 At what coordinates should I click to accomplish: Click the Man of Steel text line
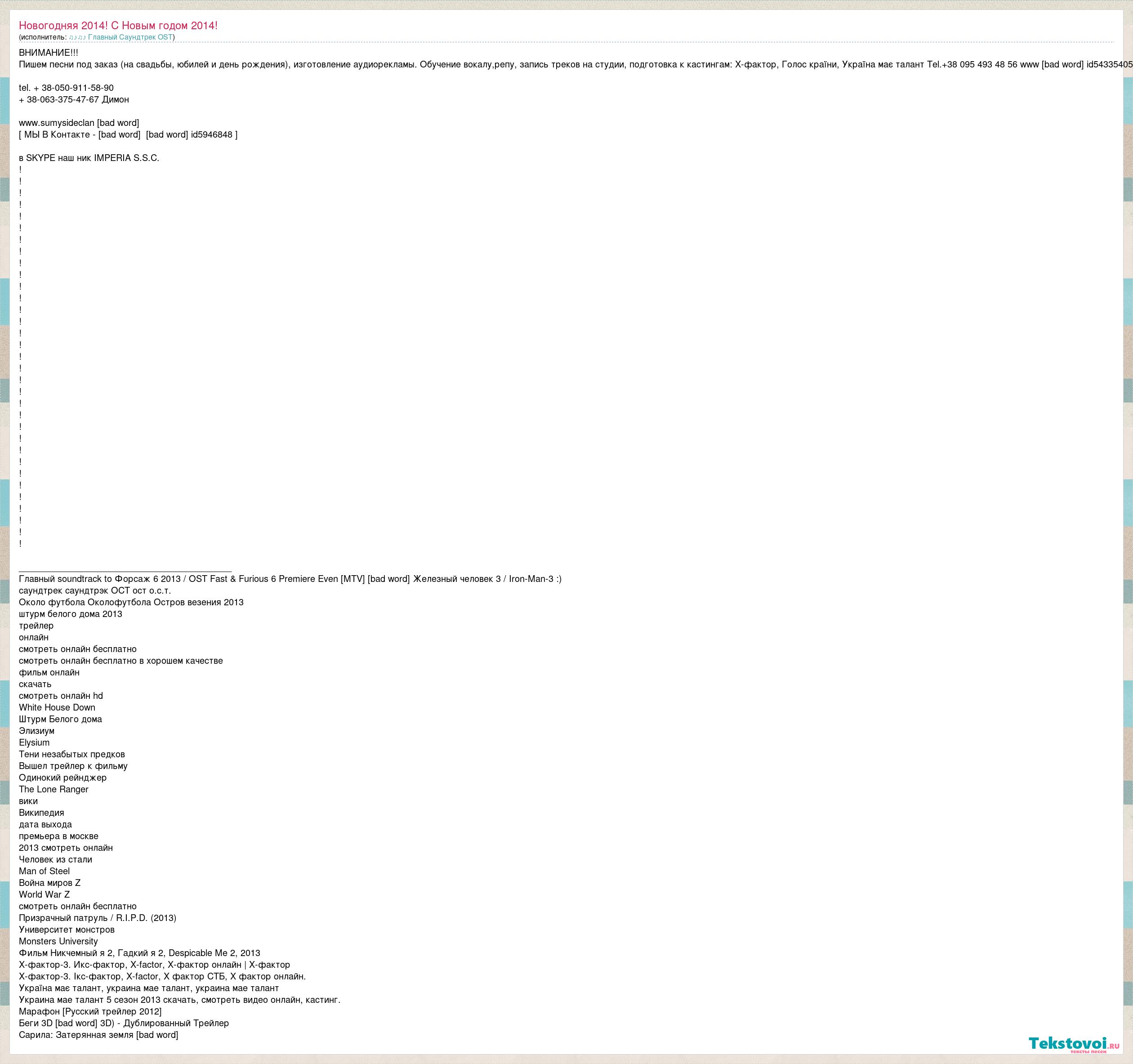point(45,871)
